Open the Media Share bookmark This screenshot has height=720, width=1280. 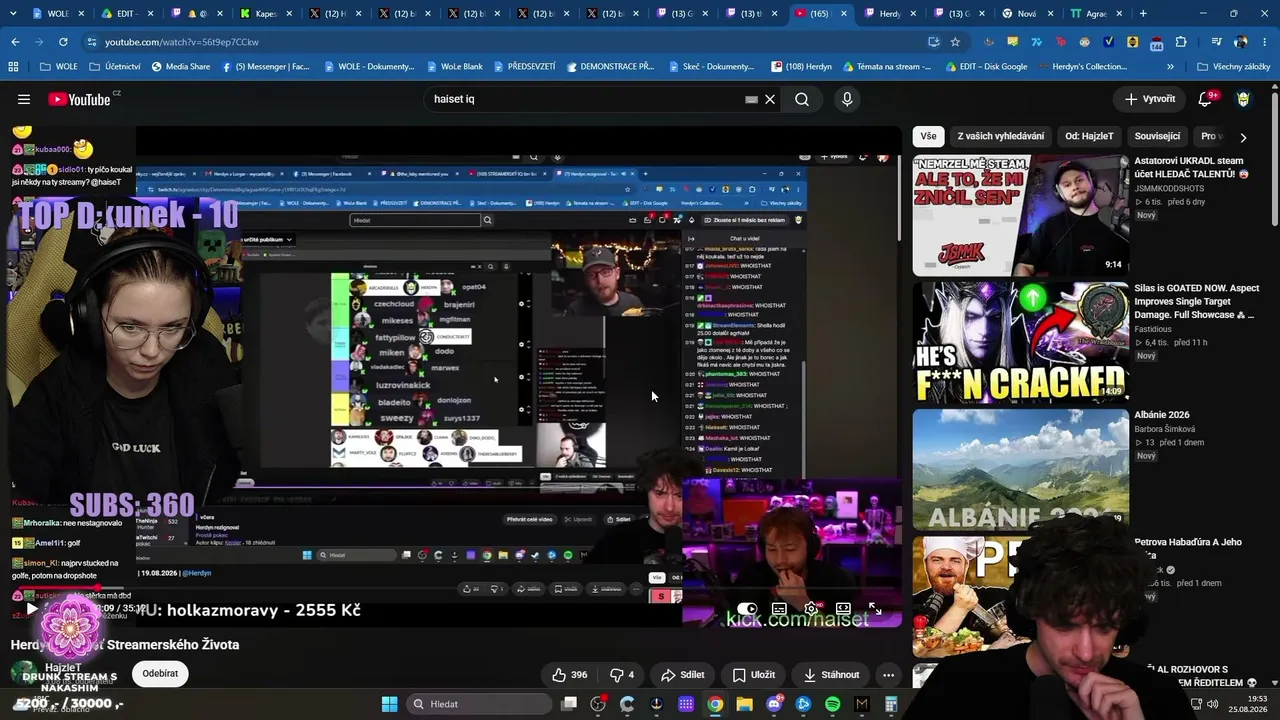[x=181, y=67]
